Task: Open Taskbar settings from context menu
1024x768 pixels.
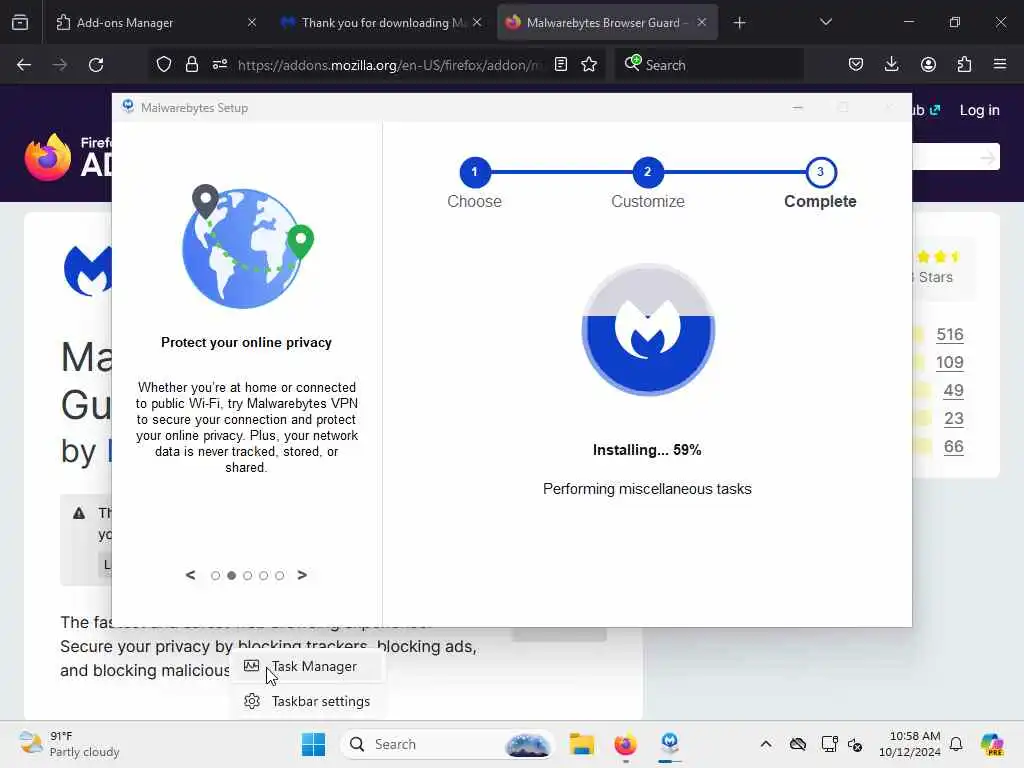Action: (307, 701)
